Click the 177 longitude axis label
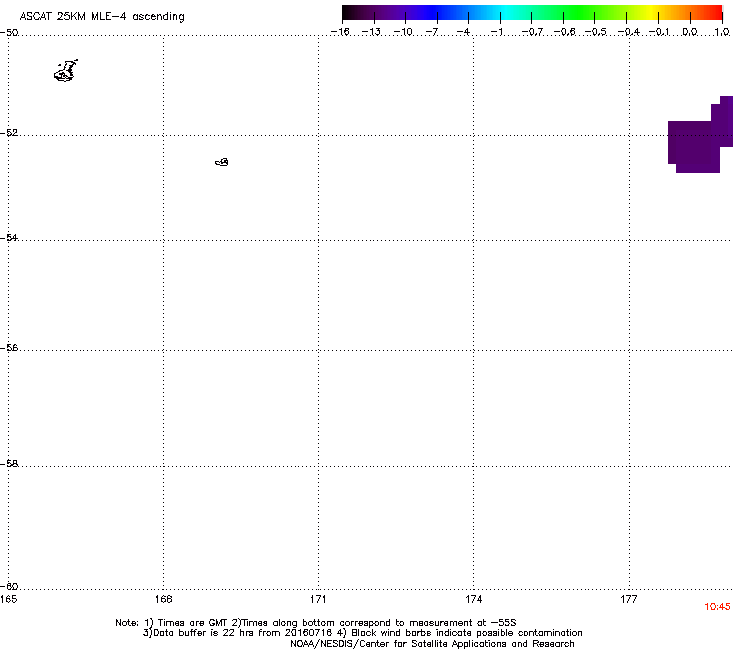The width and height of the screenshot is (740, 650). 629,599
